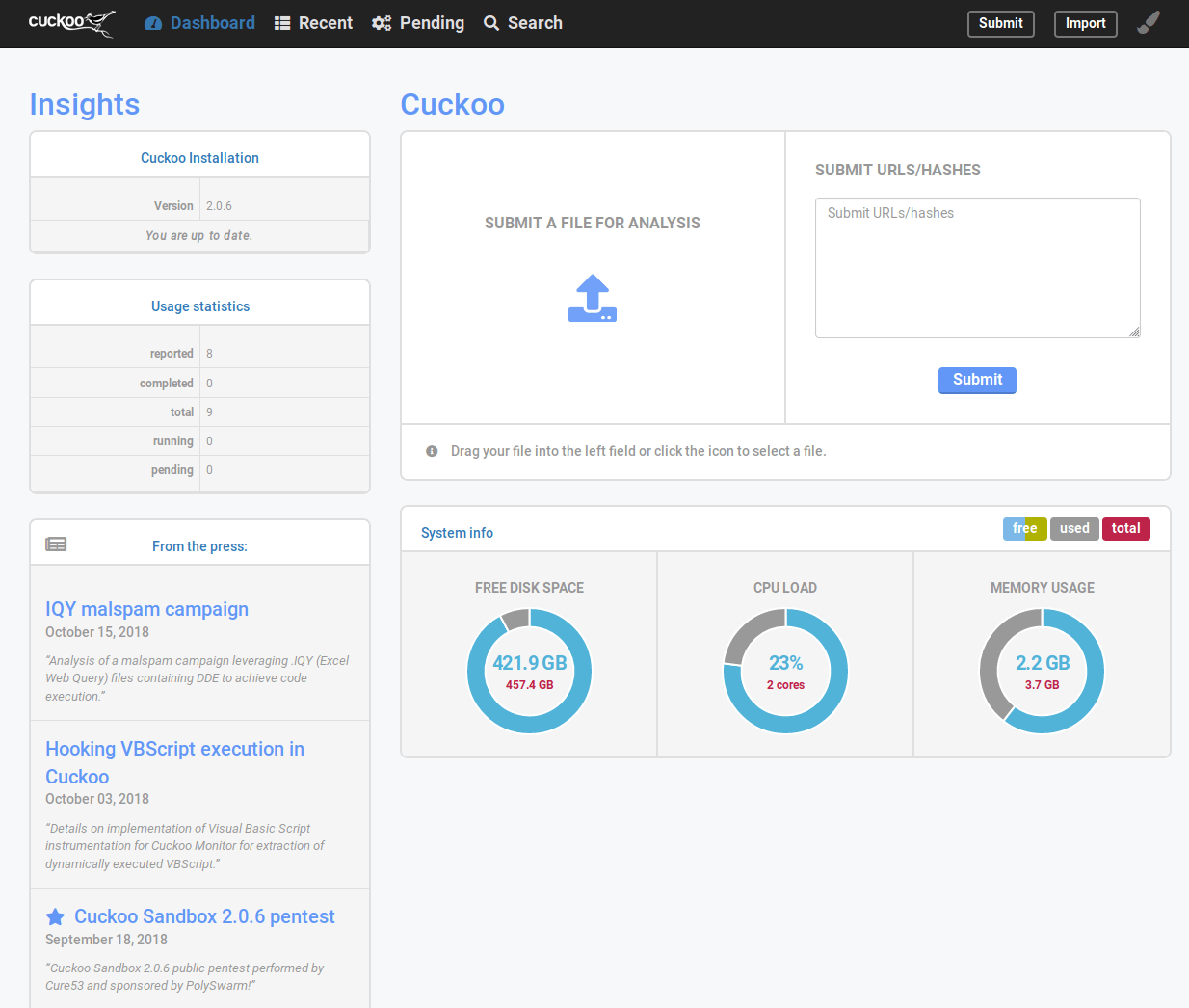The width and height of the screenshot is (1189, 1008).
Task: Click the Import button in navbar
Action: point(1086,23)
